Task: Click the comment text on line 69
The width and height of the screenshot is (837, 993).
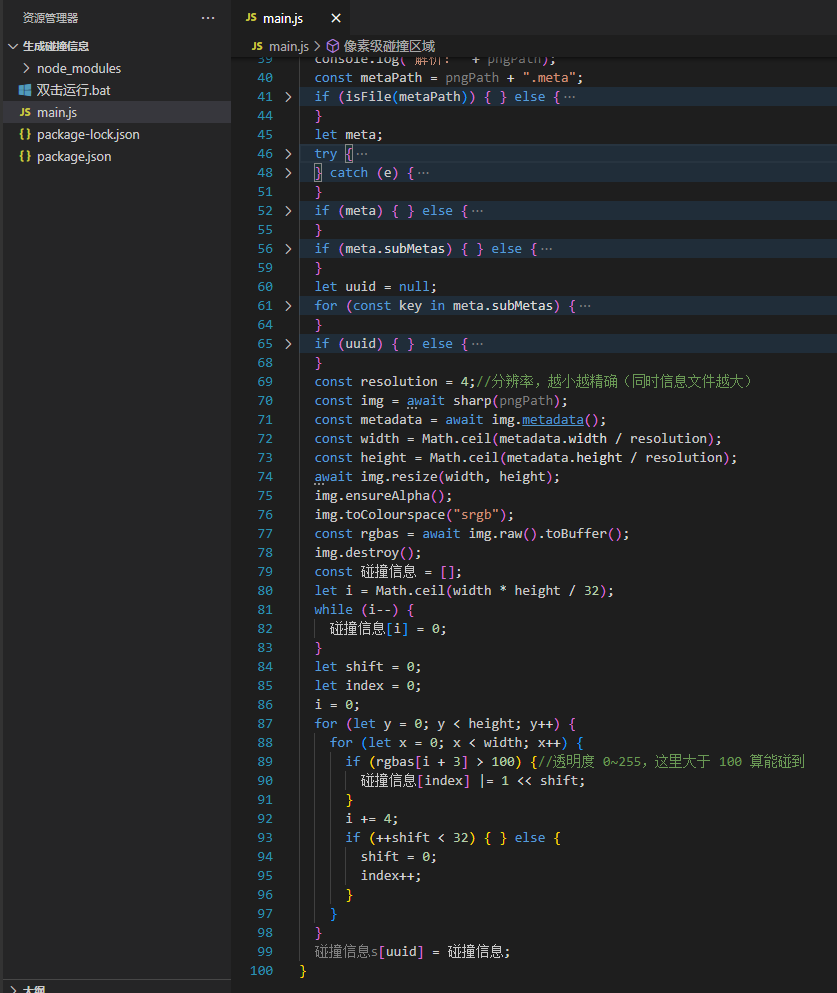Action: point(614,382)
